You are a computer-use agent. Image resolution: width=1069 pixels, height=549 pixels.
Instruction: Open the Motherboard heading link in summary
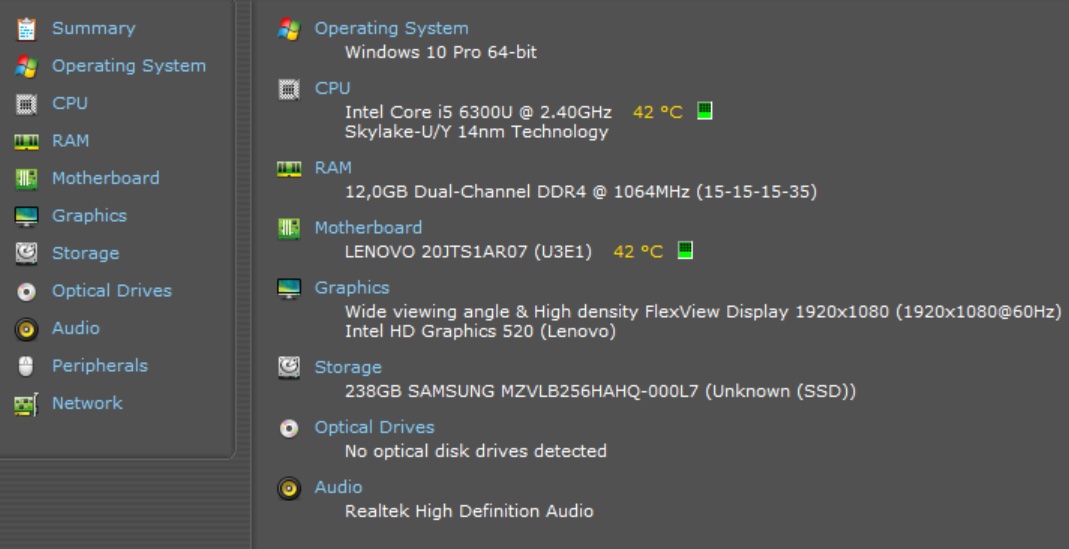click(368, 227)
